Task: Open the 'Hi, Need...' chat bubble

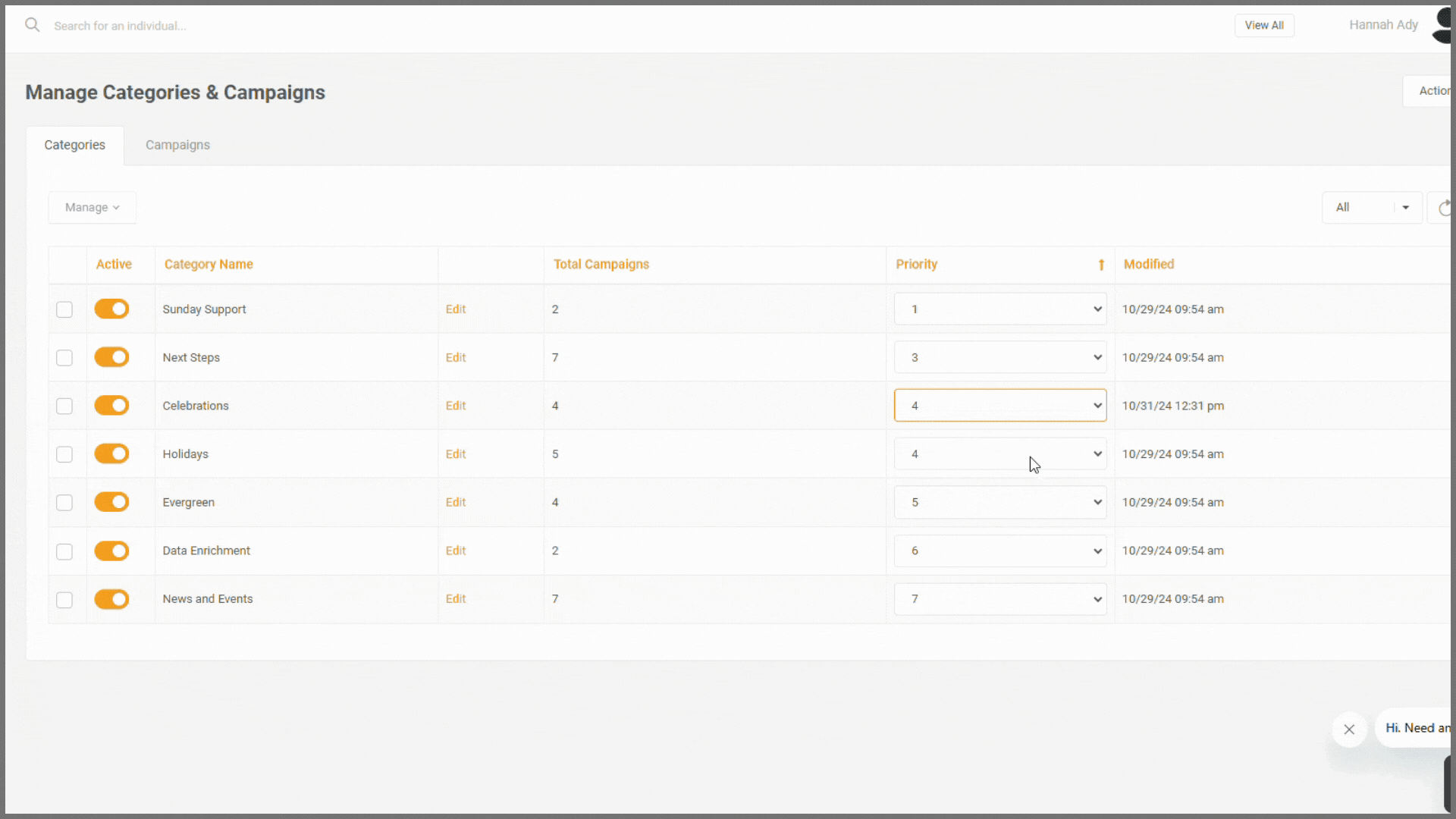Action: (x=1418, y=727)
